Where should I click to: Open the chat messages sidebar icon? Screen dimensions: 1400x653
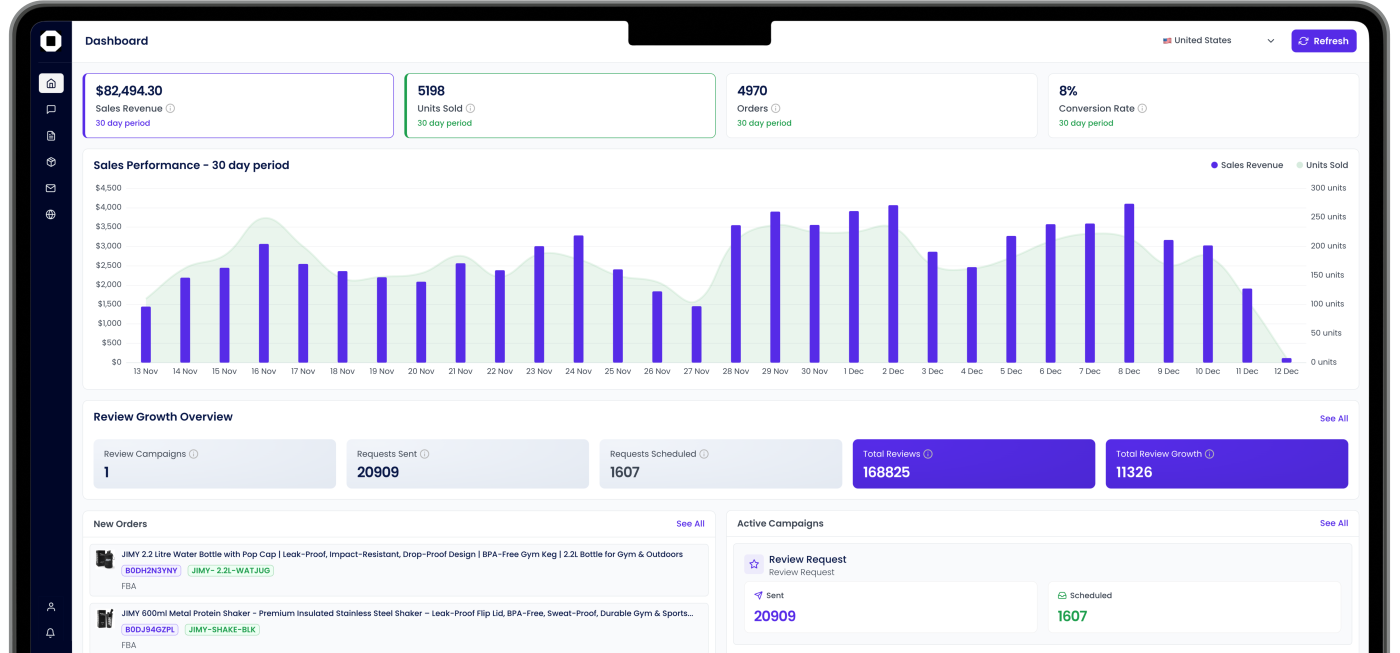pos(51,109)
